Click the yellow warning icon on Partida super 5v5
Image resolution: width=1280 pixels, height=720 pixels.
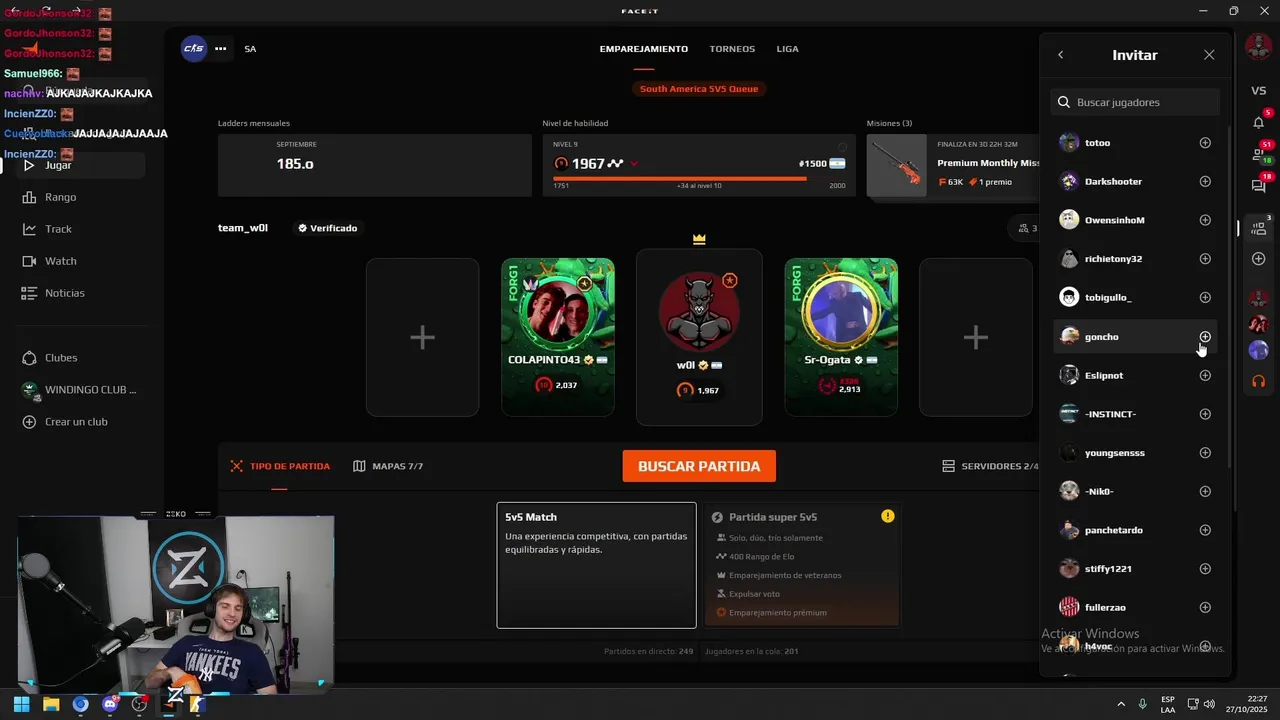click(888, 516)
